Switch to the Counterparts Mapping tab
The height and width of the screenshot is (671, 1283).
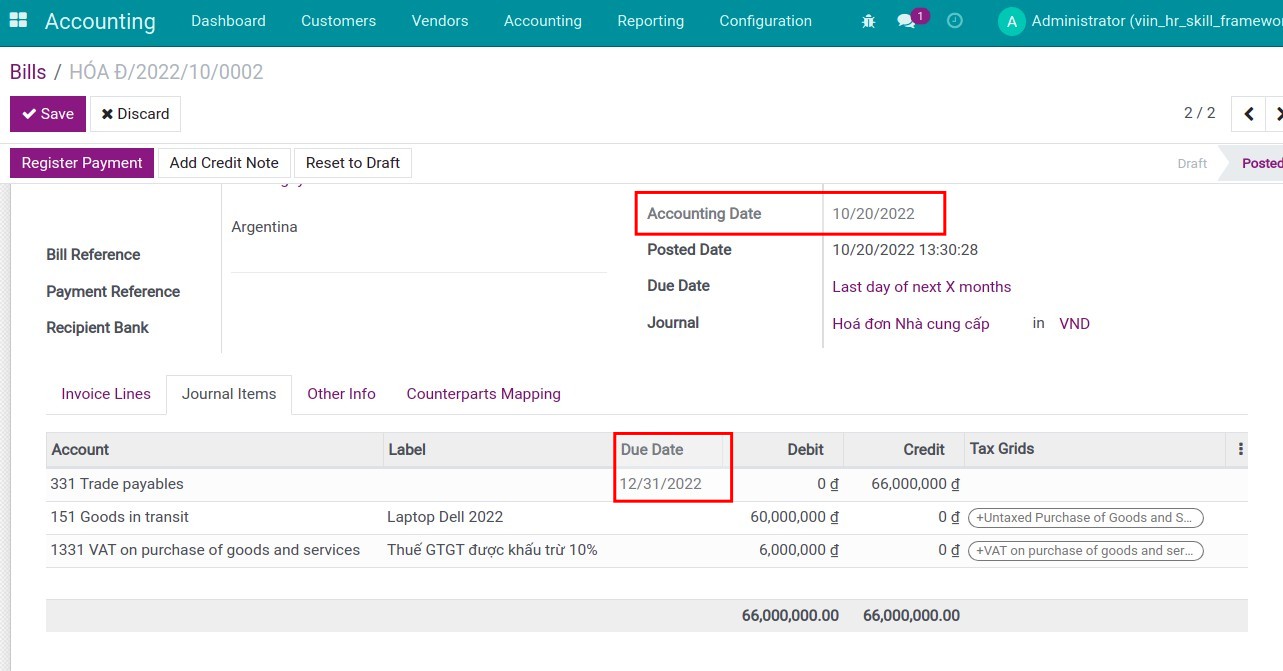coord(483,393)
